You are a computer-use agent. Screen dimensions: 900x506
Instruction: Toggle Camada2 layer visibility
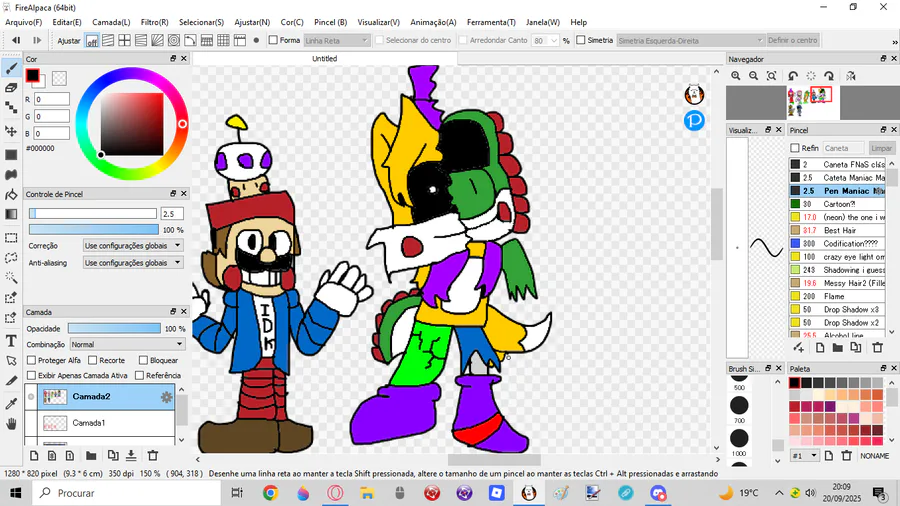31,397
